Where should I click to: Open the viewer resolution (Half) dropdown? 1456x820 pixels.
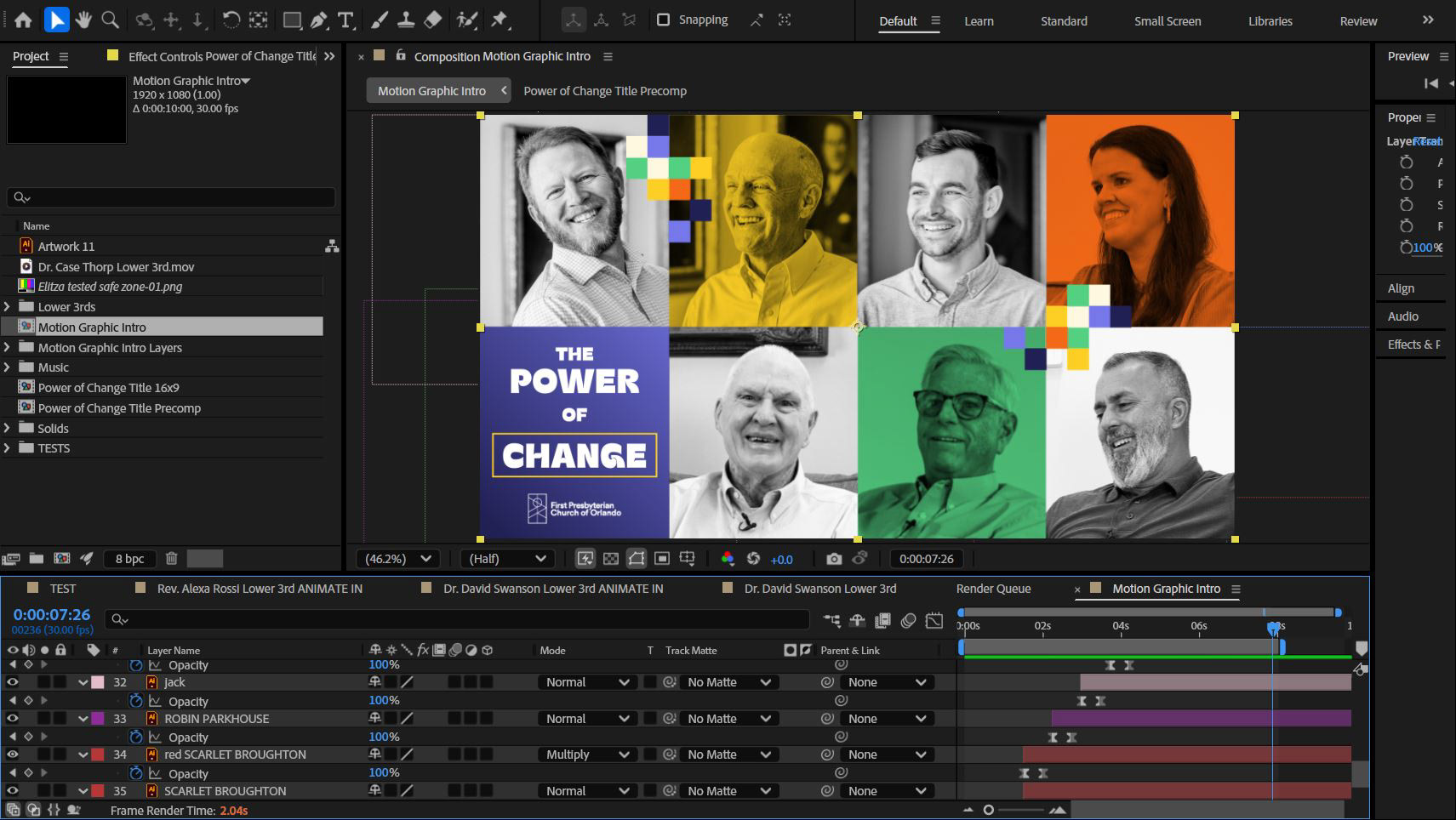click(507, 559)
